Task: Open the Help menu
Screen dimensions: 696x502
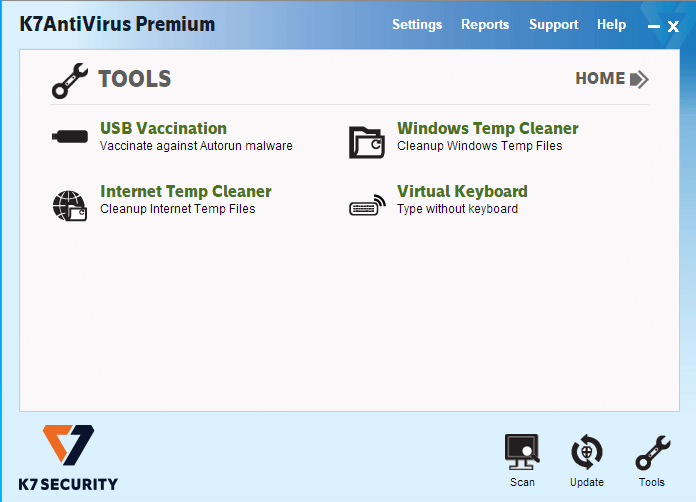Action: pos(611,24)
